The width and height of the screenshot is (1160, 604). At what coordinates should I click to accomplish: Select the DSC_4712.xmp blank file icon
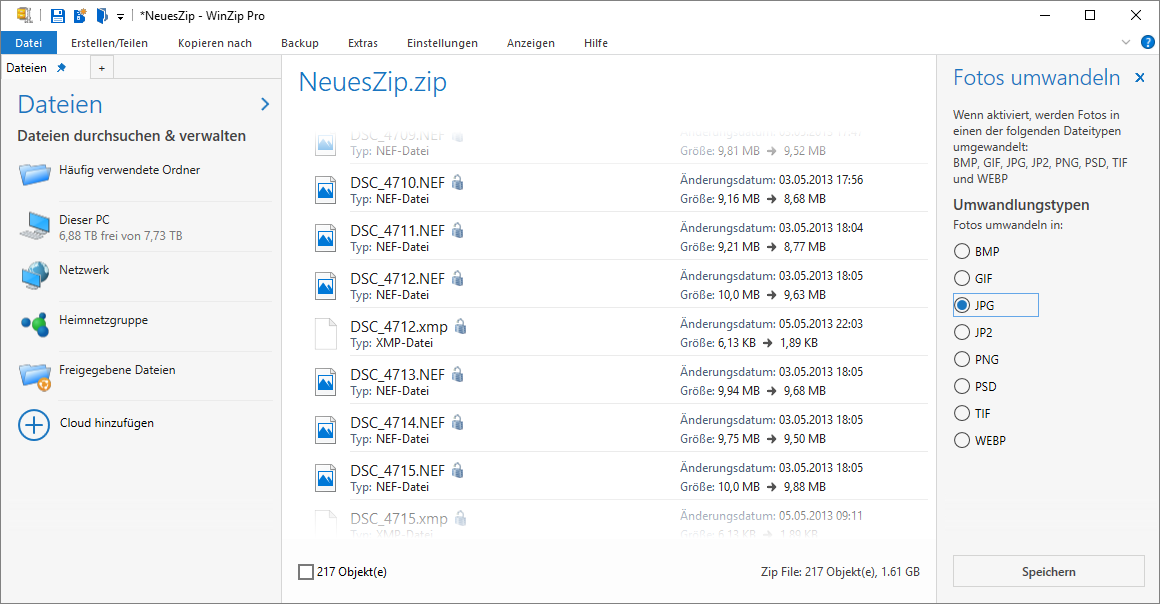pos(326,334)
